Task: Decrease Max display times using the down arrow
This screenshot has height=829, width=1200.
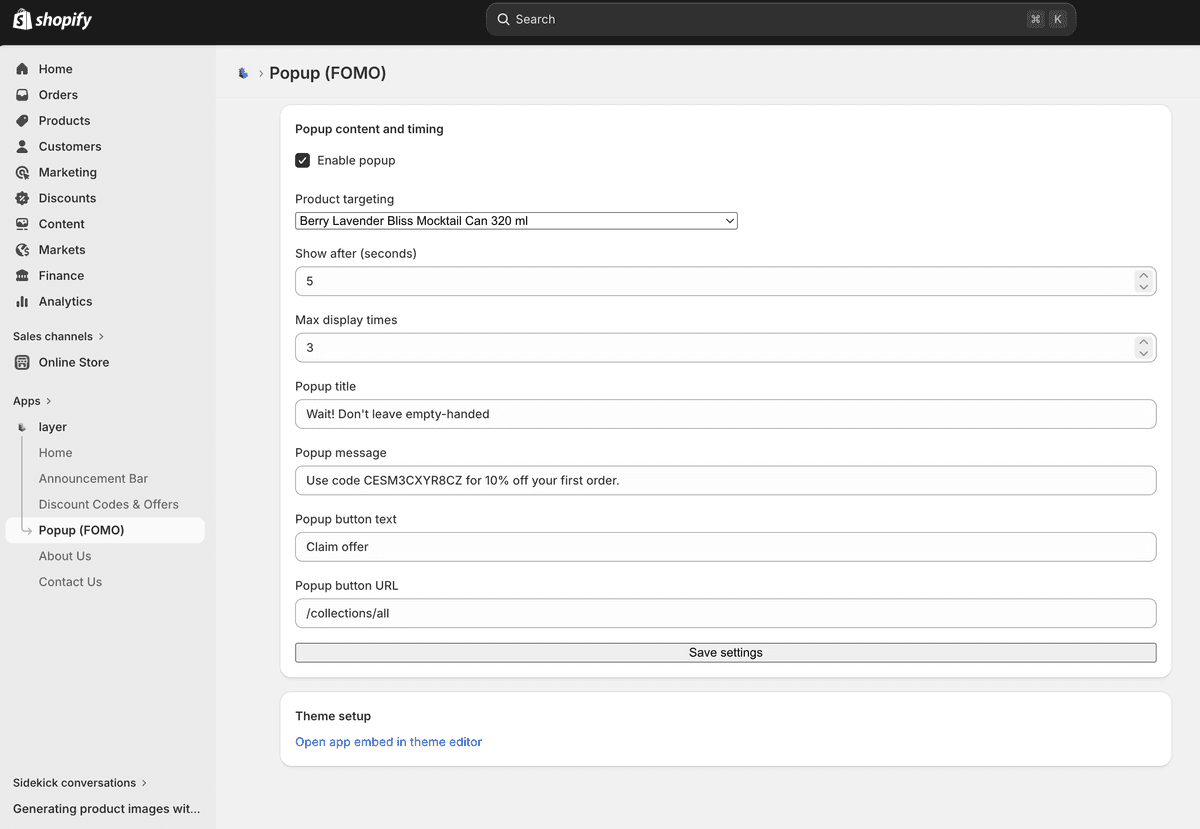Action: 1144,353
